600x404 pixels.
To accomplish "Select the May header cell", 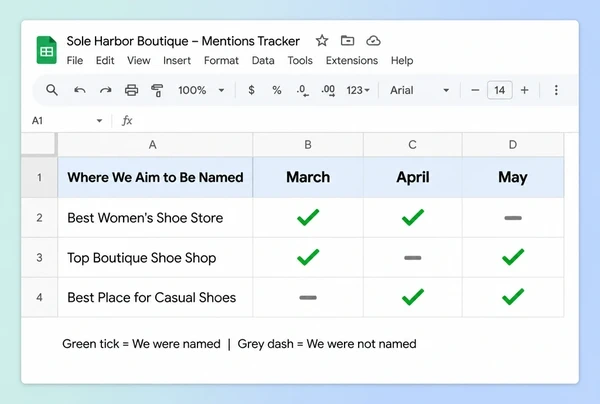I will pos(513,177).
